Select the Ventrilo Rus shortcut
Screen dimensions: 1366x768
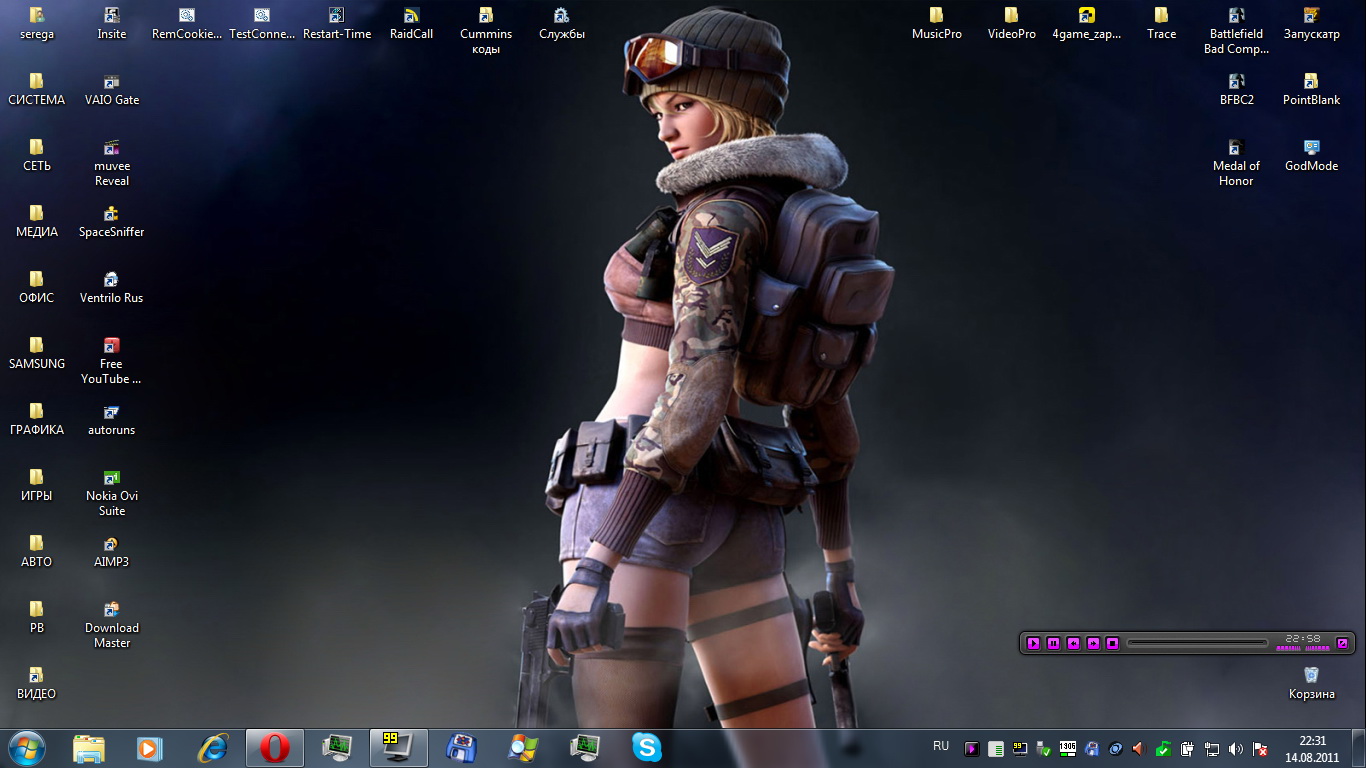coord(112,288)
